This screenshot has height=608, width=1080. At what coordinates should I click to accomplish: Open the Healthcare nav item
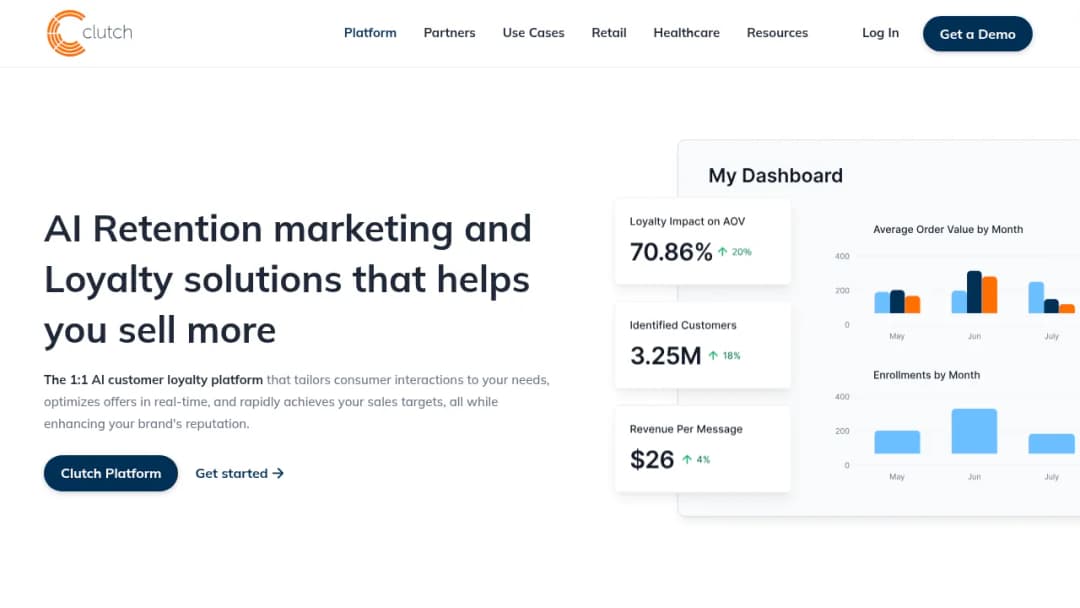tap(686, 32)
